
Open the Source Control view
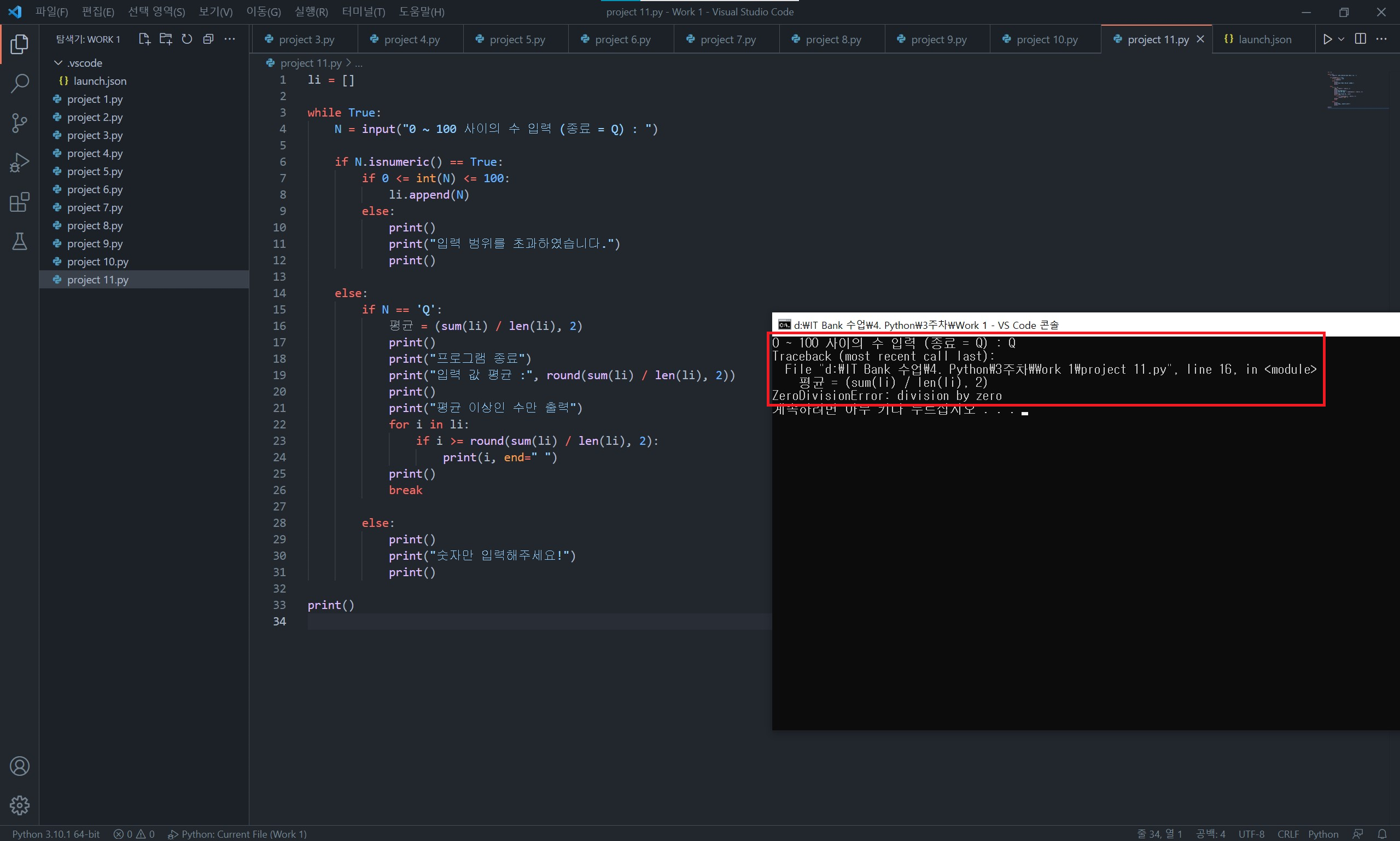click(x=19, y=123)
